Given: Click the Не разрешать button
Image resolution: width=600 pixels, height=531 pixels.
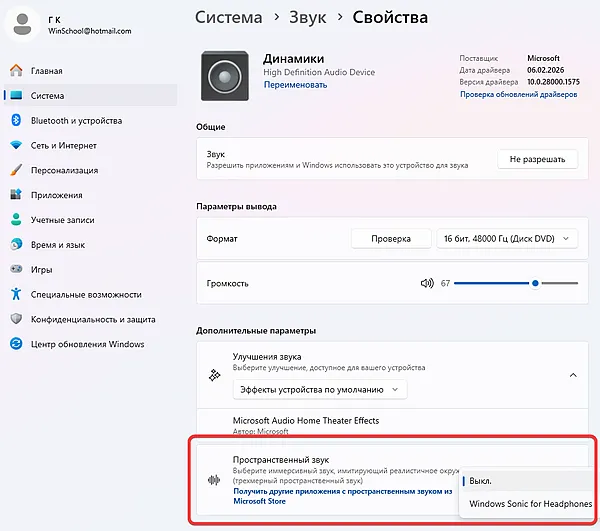Looking at the screenshot, I should click(537, 159).
